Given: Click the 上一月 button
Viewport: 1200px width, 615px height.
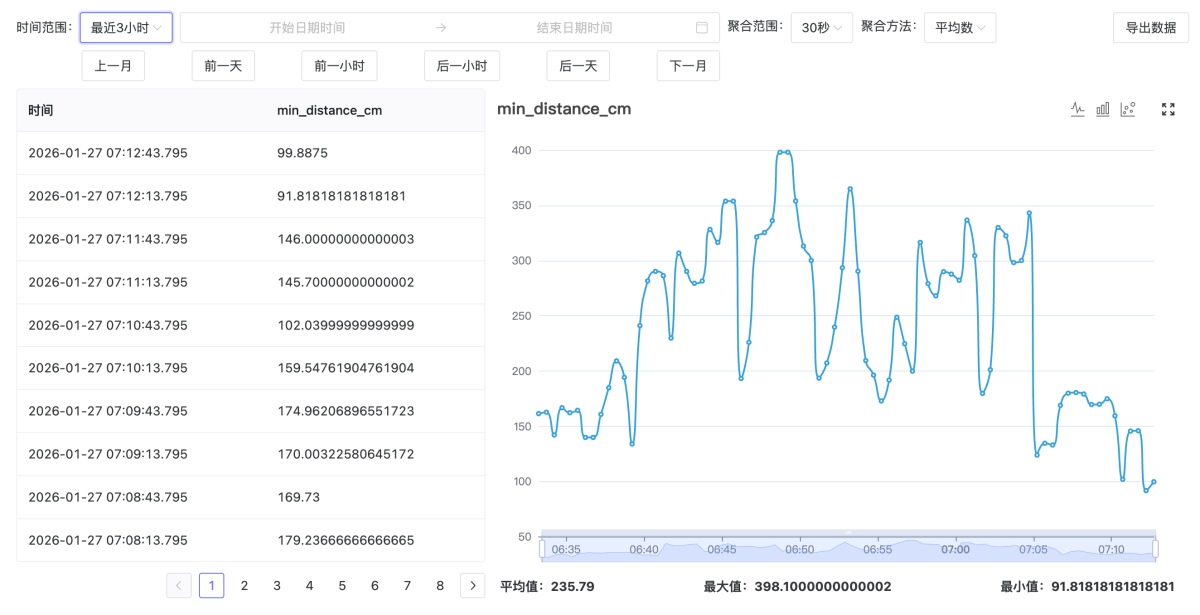Looking at the screenshot, I should pos(113,66).
